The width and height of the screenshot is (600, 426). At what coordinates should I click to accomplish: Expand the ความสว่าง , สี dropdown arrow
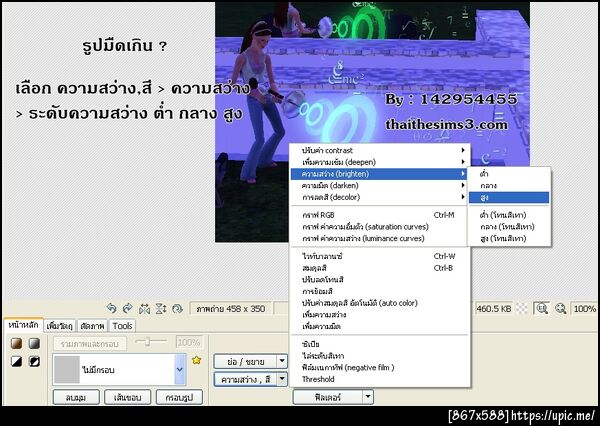click(x=282, y=379)
